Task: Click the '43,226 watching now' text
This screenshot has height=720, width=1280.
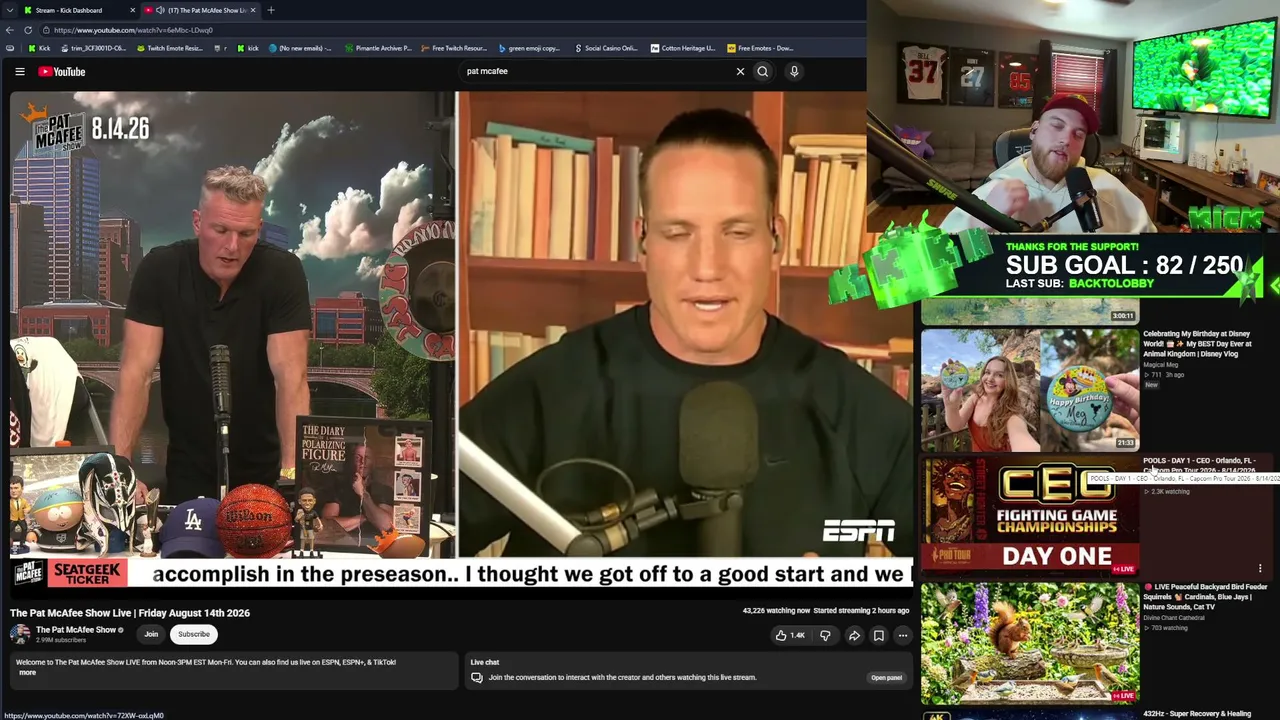Action: [776, 611]
